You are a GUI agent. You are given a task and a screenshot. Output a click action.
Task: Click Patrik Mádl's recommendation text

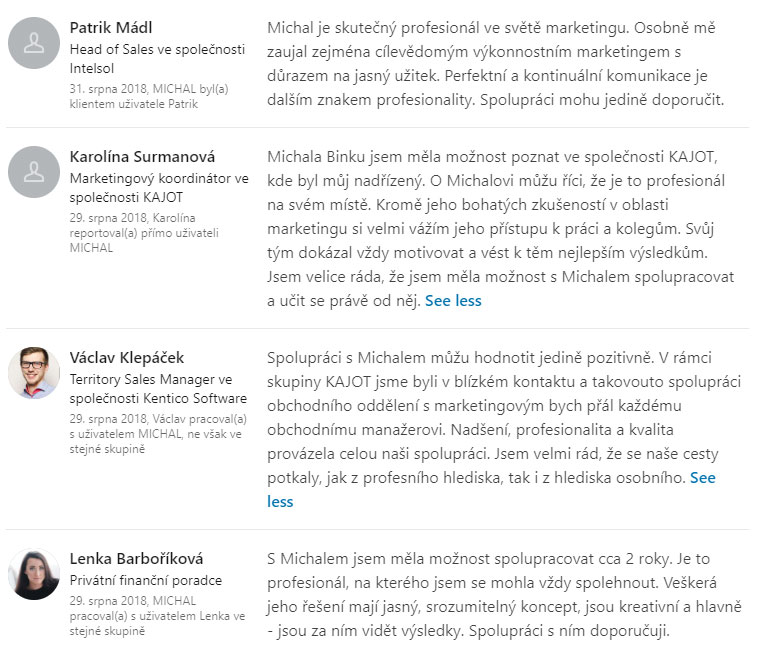pyautogui.click(x=495, y=64)
